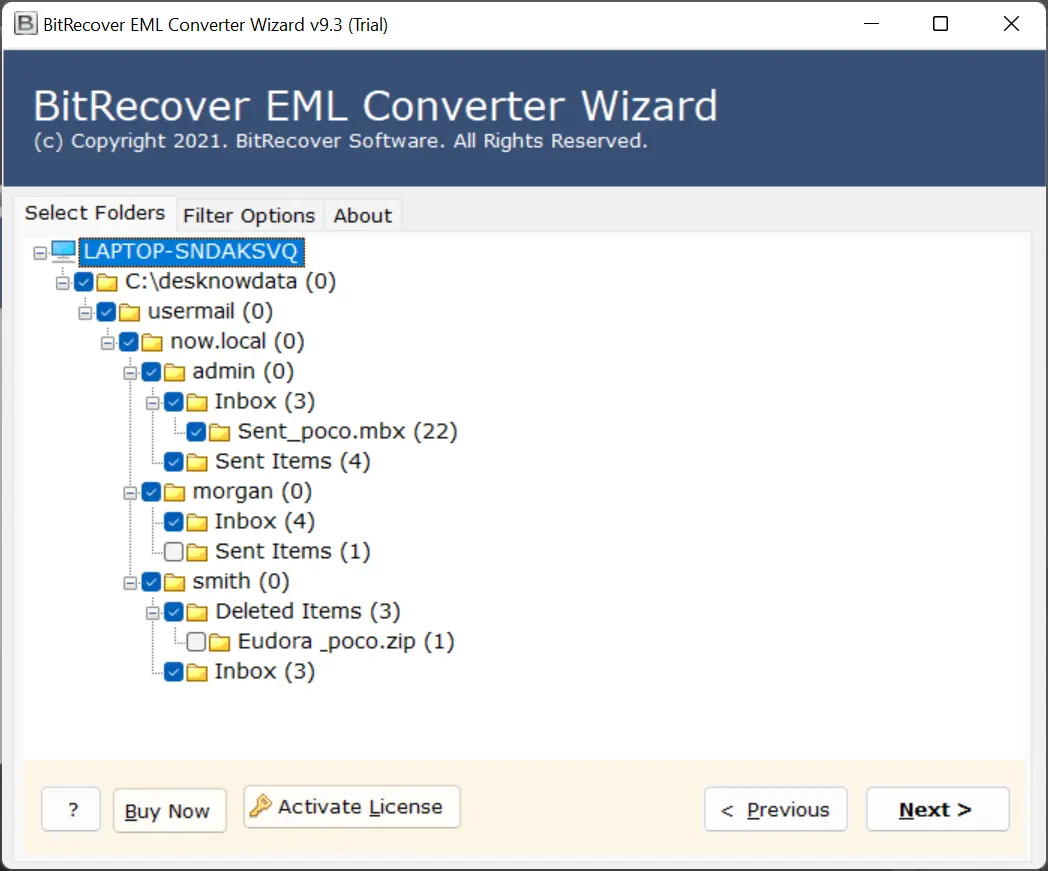
Task: Click the folder icon beside admin
Action: pyautogui.click(x=174, y=371)
